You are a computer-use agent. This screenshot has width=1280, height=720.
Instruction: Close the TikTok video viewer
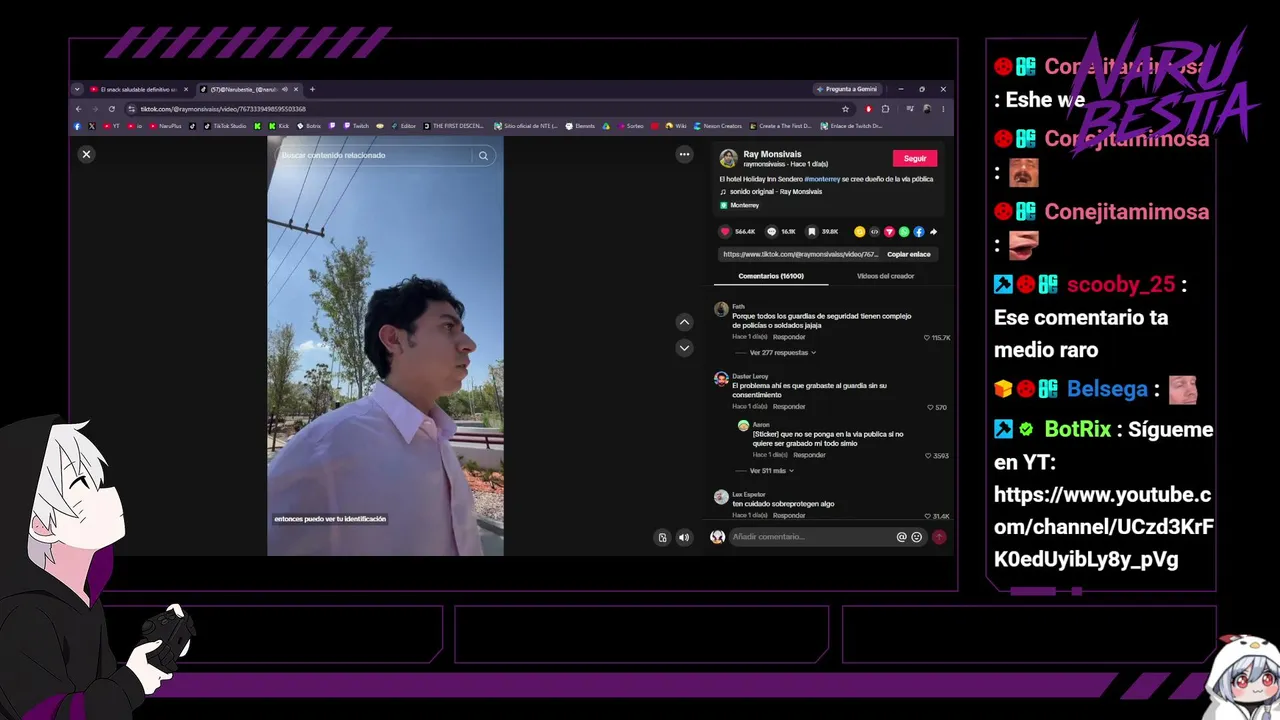tap(86, 154)
